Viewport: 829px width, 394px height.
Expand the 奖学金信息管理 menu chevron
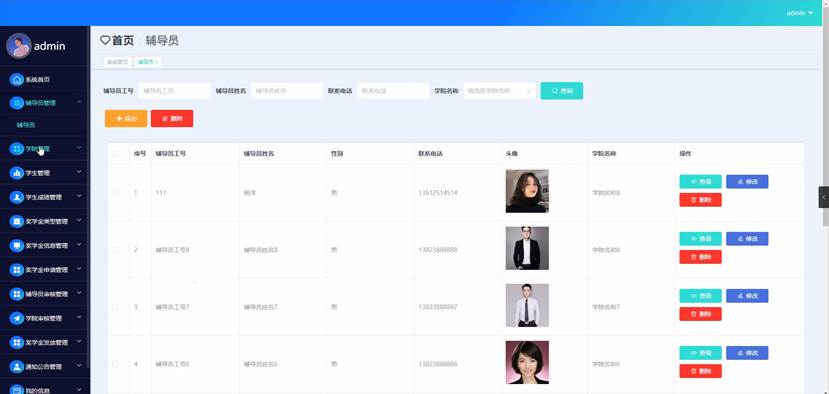tap(79, 245)
